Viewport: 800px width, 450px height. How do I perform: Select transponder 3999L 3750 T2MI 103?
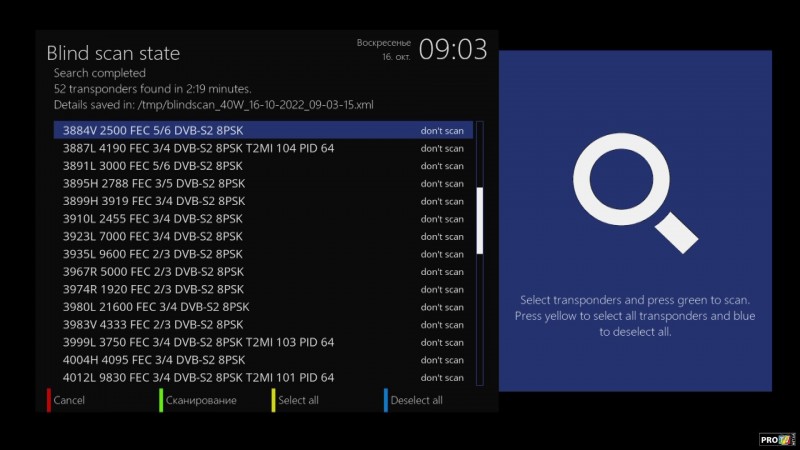(x=198, y=343)
